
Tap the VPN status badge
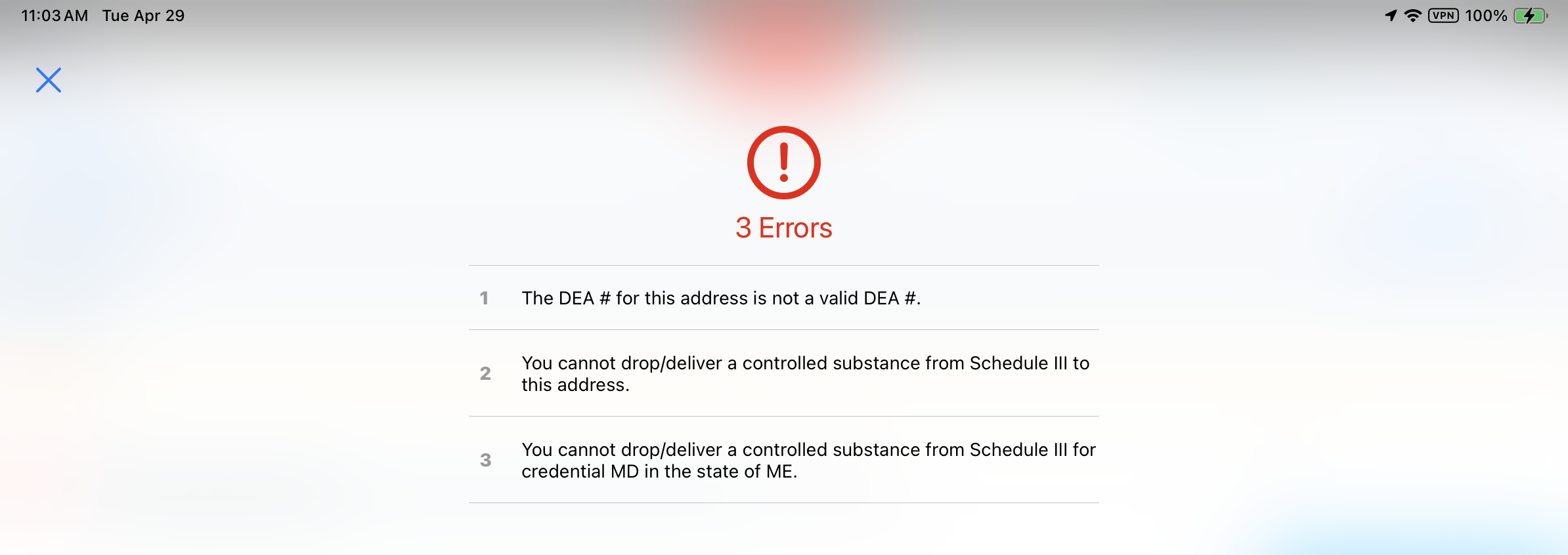(x=1443, y=16)
